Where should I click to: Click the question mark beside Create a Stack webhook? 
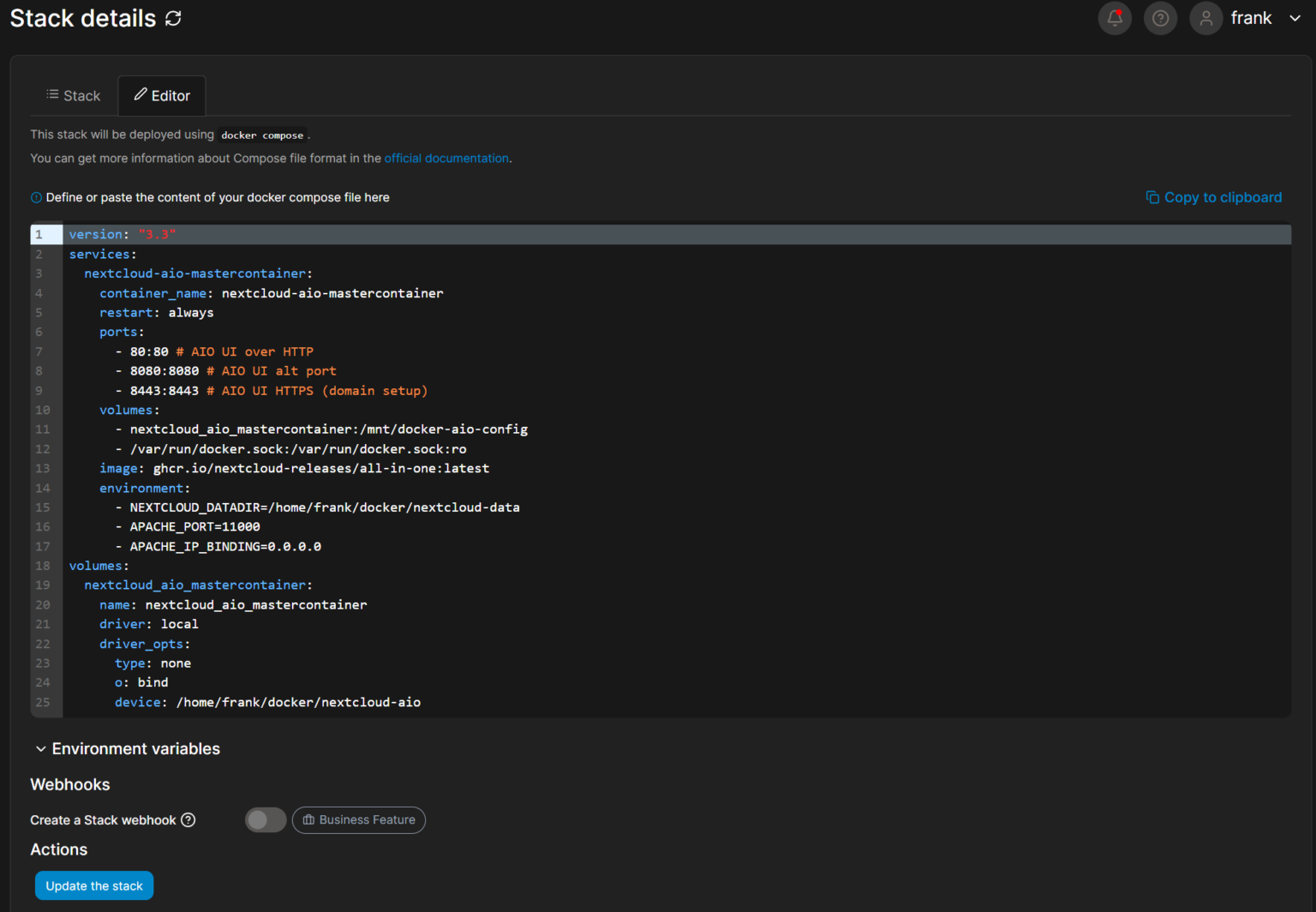[x=188, y=820]
